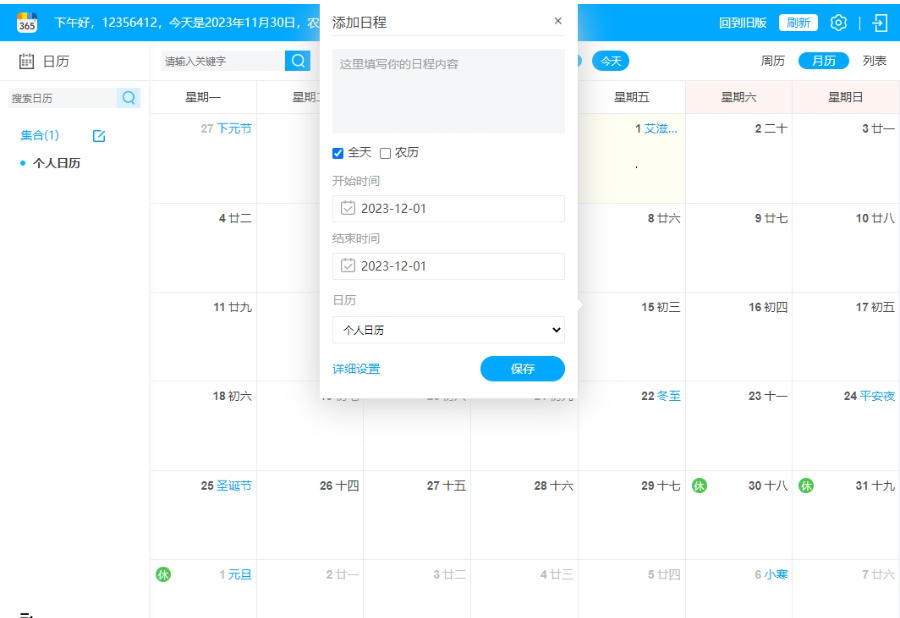Enable the 农历 checkbox
This screenshot has height=618, width=900.
[x=386, y=153]
